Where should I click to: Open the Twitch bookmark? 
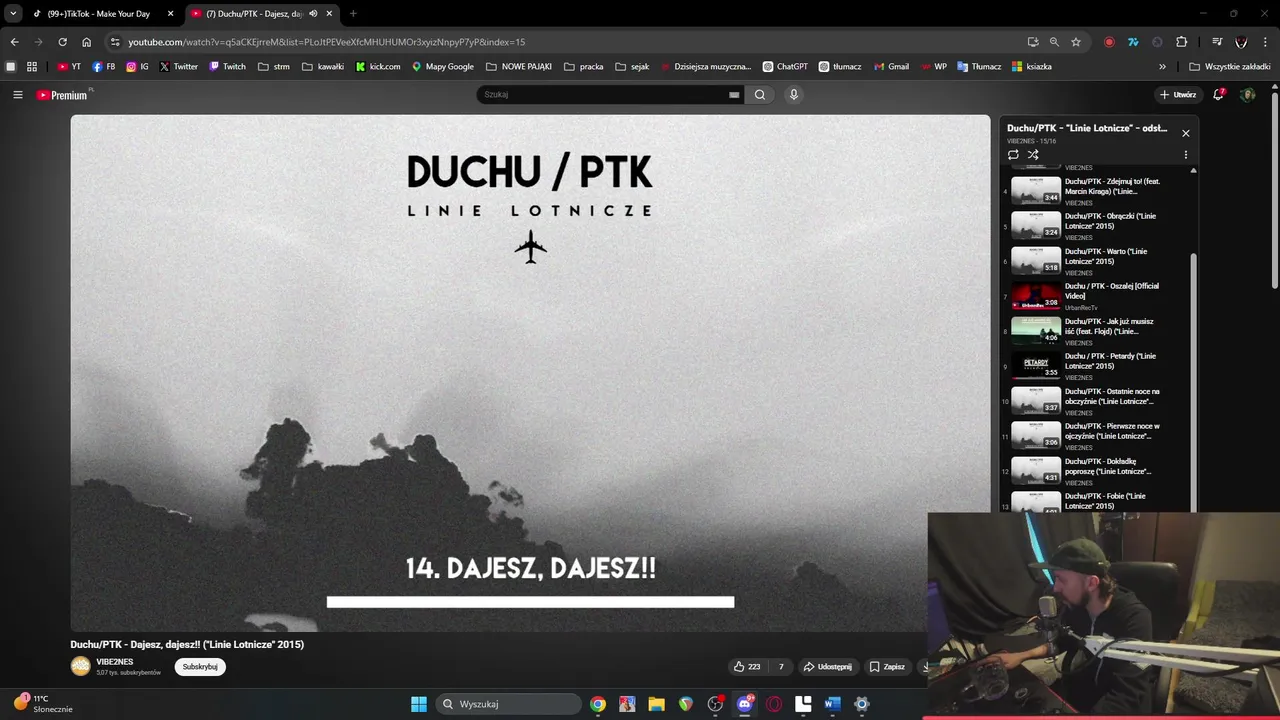[x=227, y=67]
